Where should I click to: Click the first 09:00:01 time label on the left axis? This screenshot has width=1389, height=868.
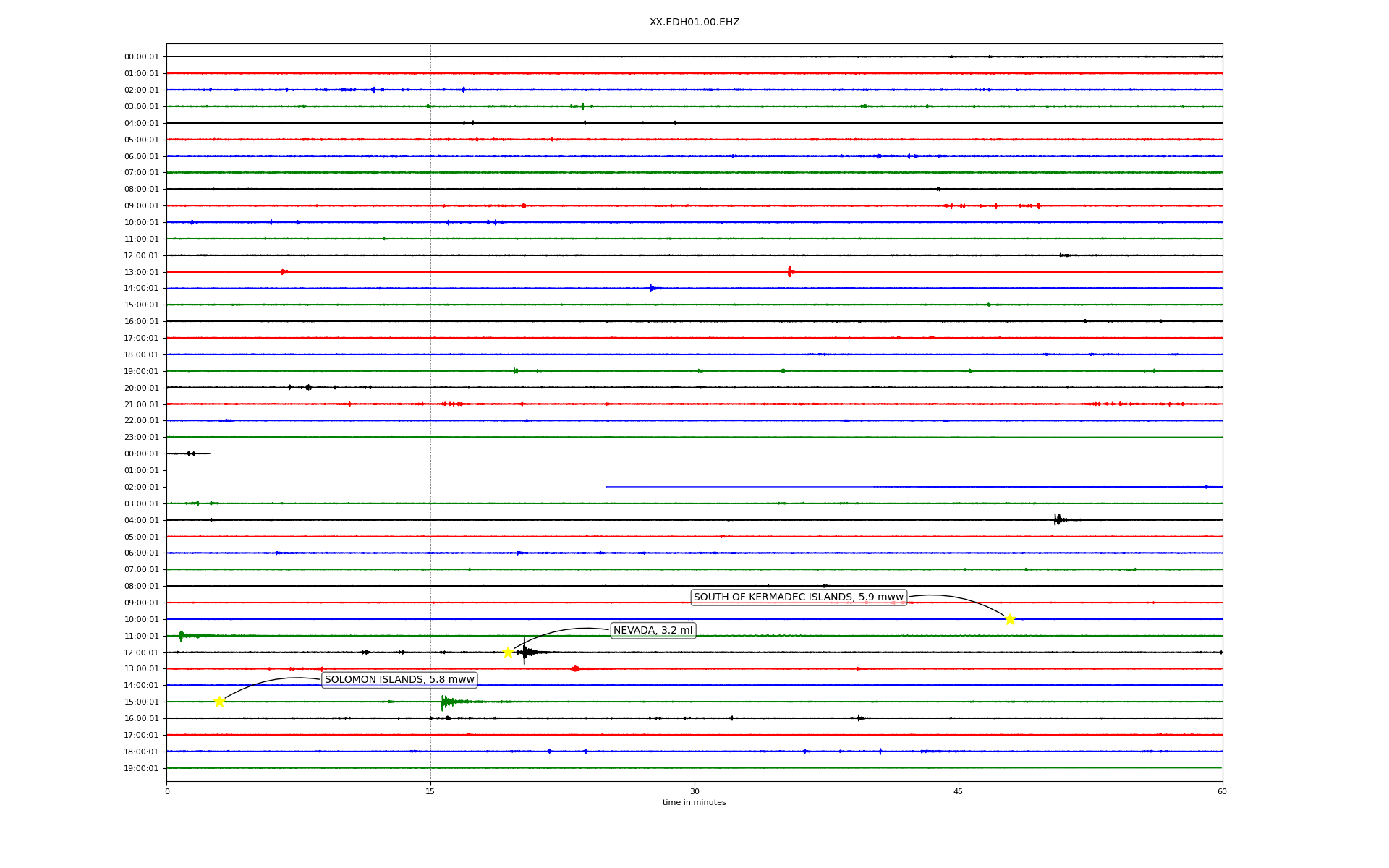point(141,206)
